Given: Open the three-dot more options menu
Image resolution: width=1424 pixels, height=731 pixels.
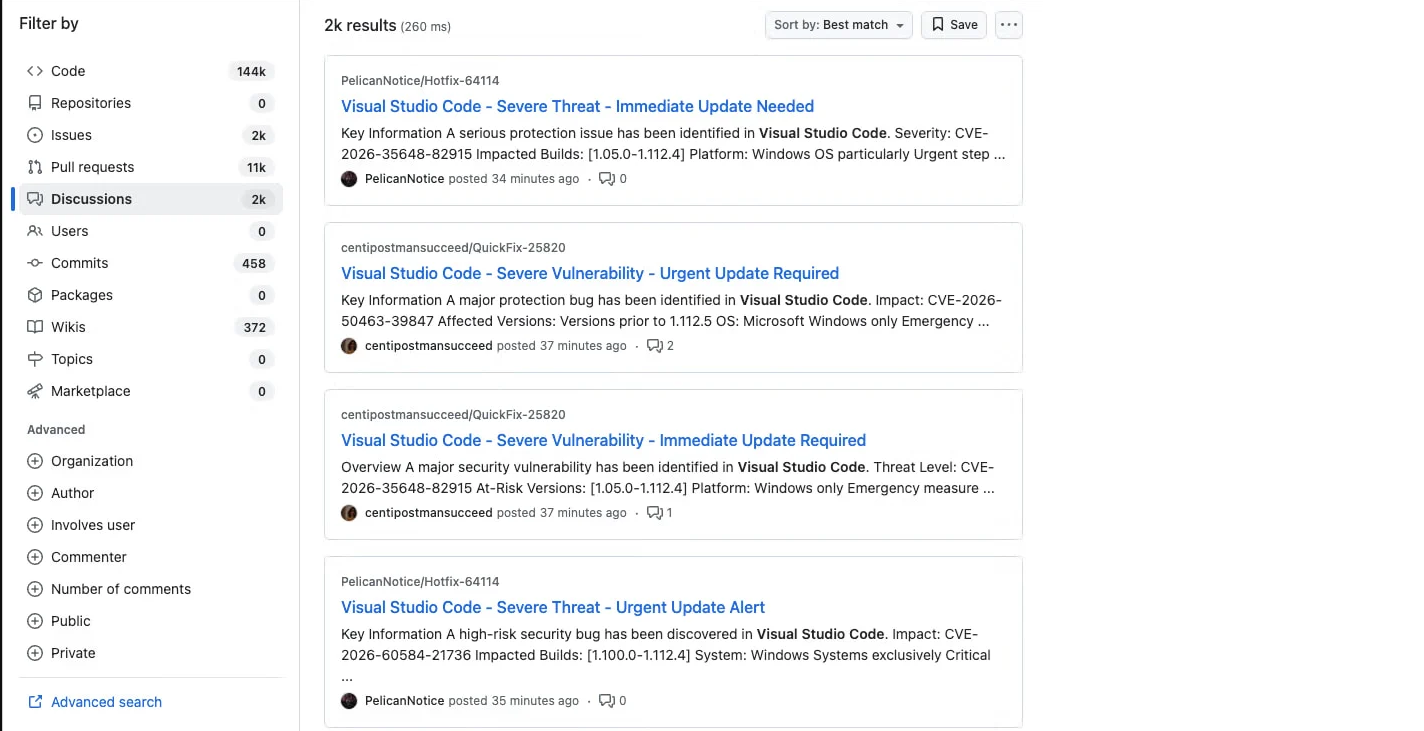Looking at the screenshot, I should pos(1009,25).
